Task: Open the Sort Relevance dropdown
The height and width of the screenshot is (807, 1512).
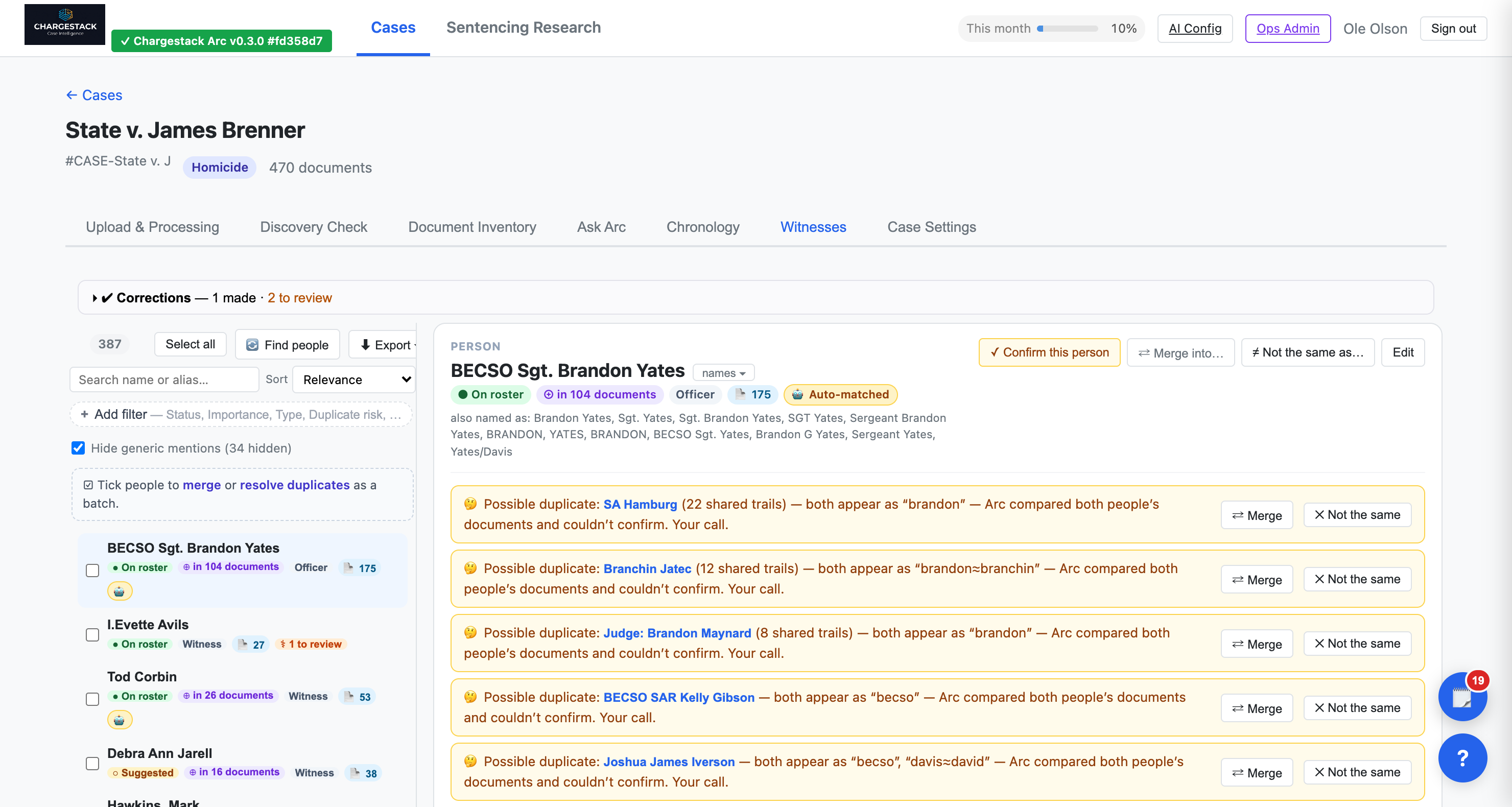Action: pyautogui.click(x=354, y=379)
